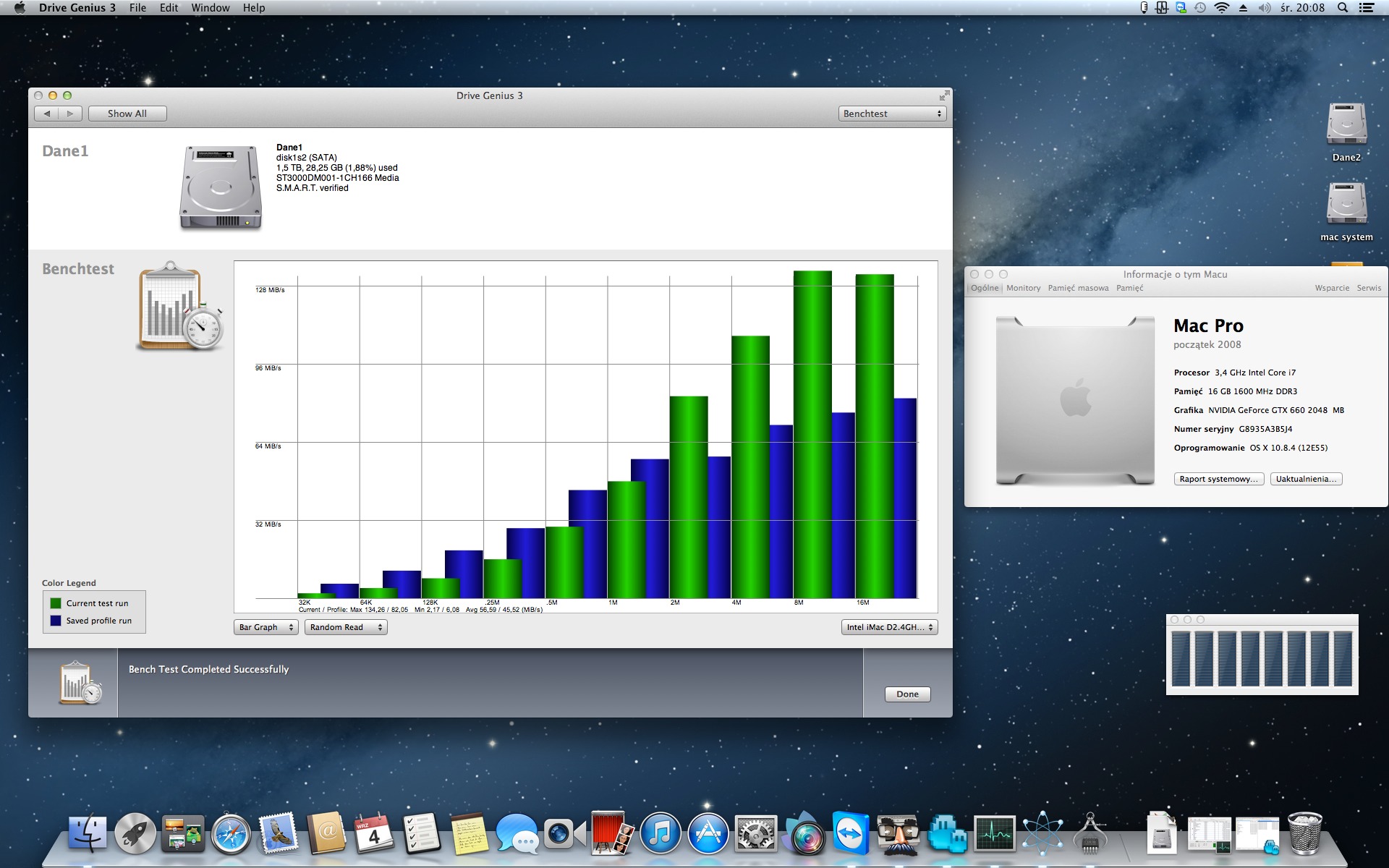Click the back navigation arrow button
Screen dimensions: 1389x868
tap(47, 114)
